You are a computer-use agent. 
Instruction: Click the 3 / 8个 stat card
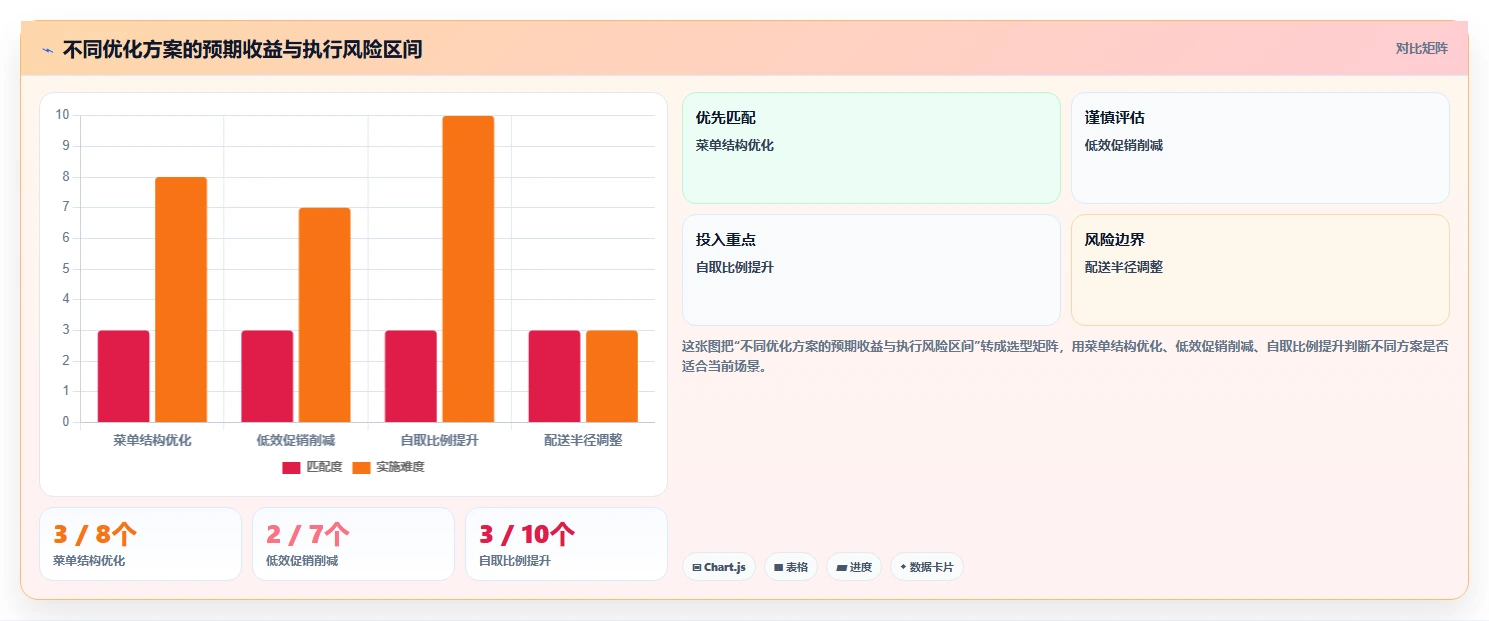pos(140,544)
